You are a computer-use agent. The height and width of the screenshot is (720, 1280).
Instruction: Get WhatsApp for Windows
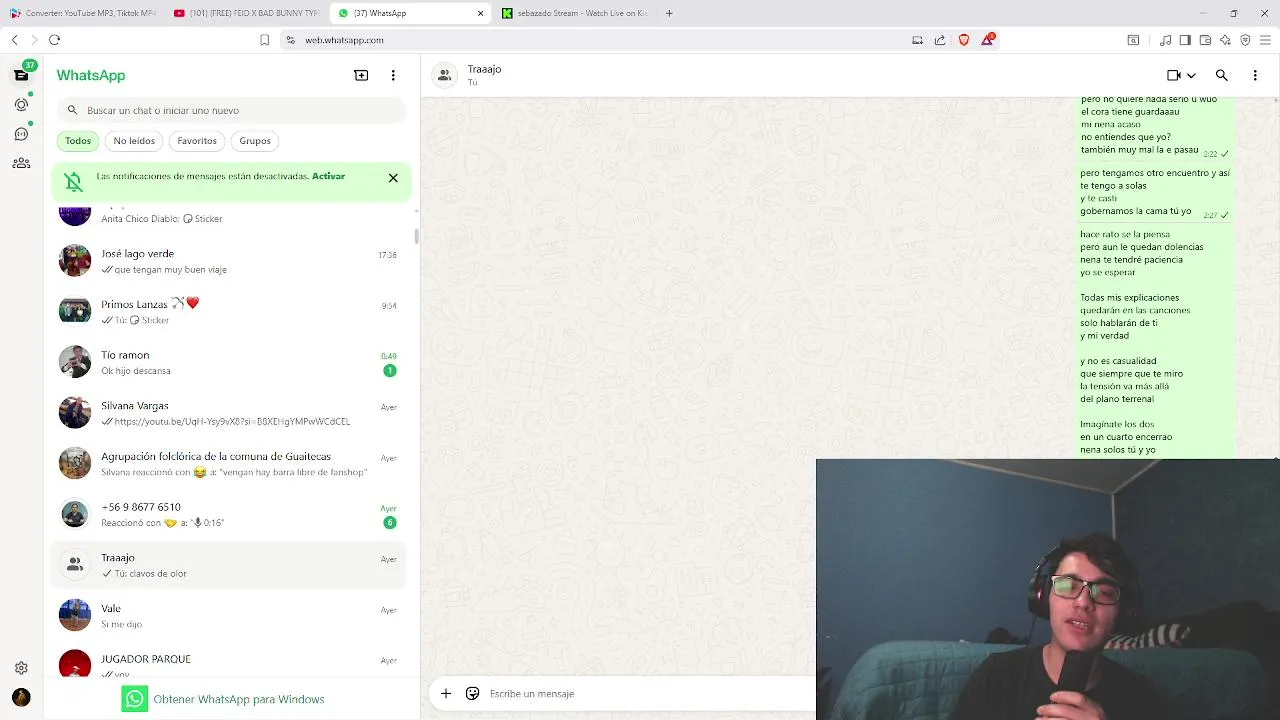point(224,699)
